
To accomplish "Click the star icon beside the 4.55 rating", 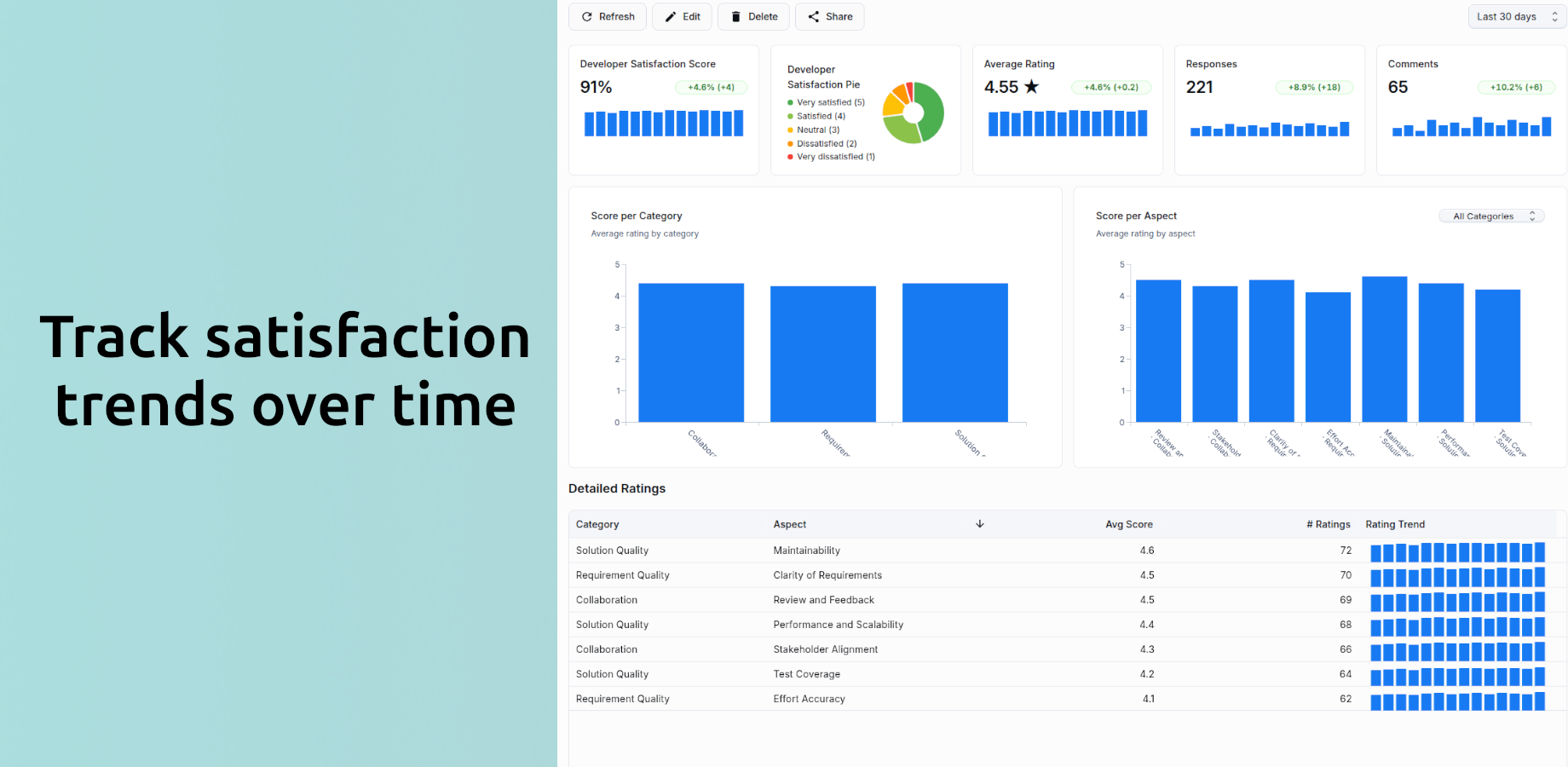I will pyautogui.click(x=1032, y=86).
